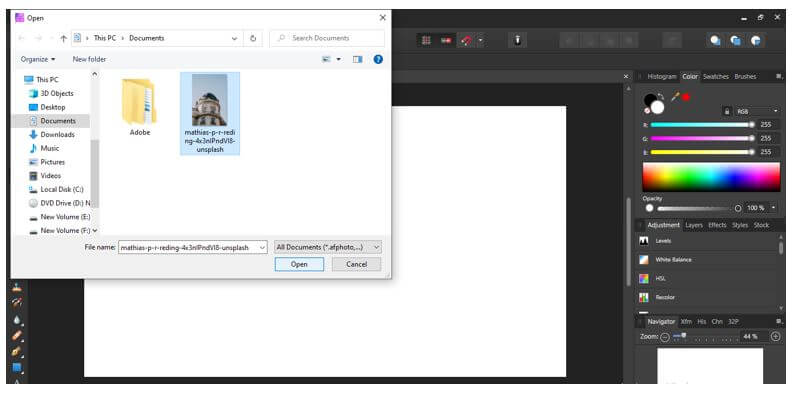Add a White Balance adjustment
807x401 pixels.
(708, 260)
